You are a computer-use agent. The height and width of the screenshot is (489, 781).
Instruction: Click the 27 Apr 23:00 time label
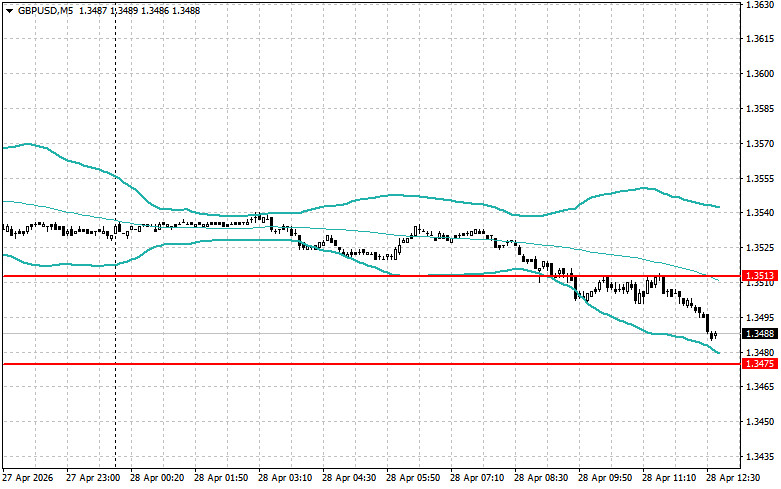(x=93, y=478)
